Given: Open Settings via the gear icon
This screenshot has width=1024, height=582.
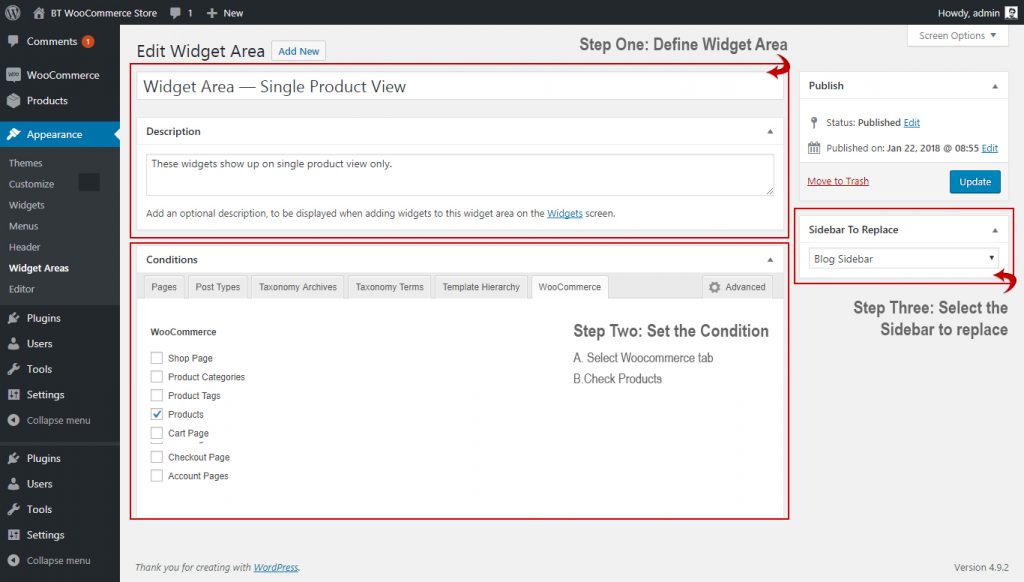Looking at the screenshot, I should pos(14,394).
